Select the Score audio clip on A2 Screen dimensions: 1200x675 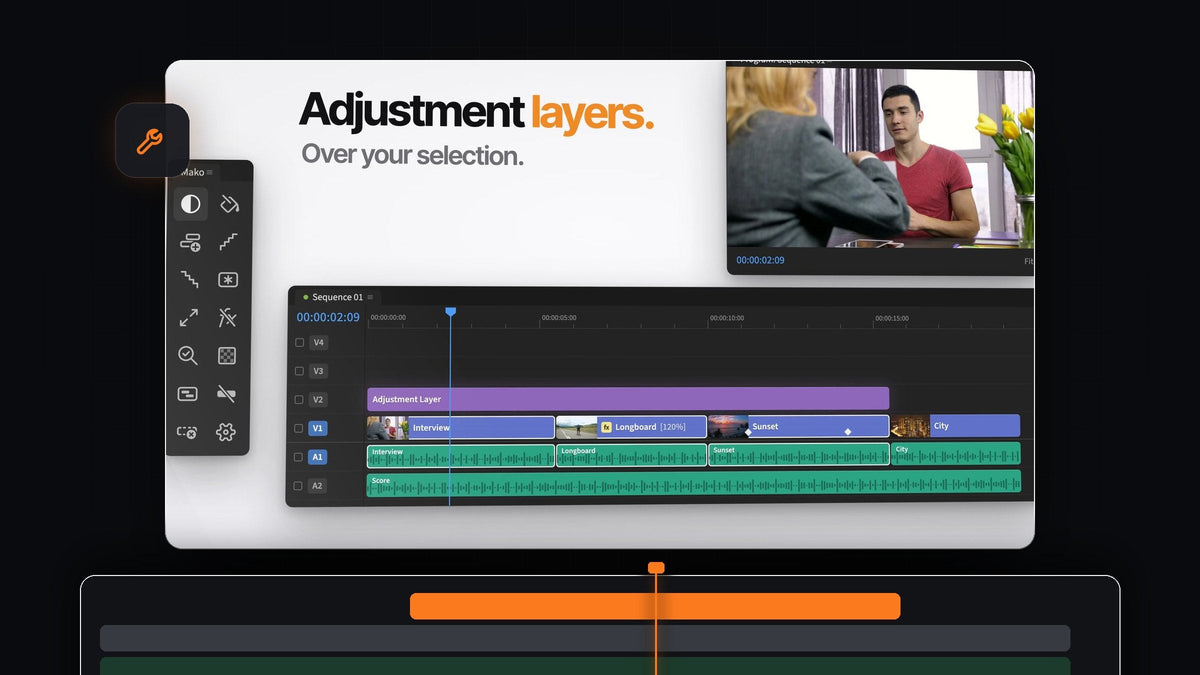pyautogui.click(x=694, y=483)
